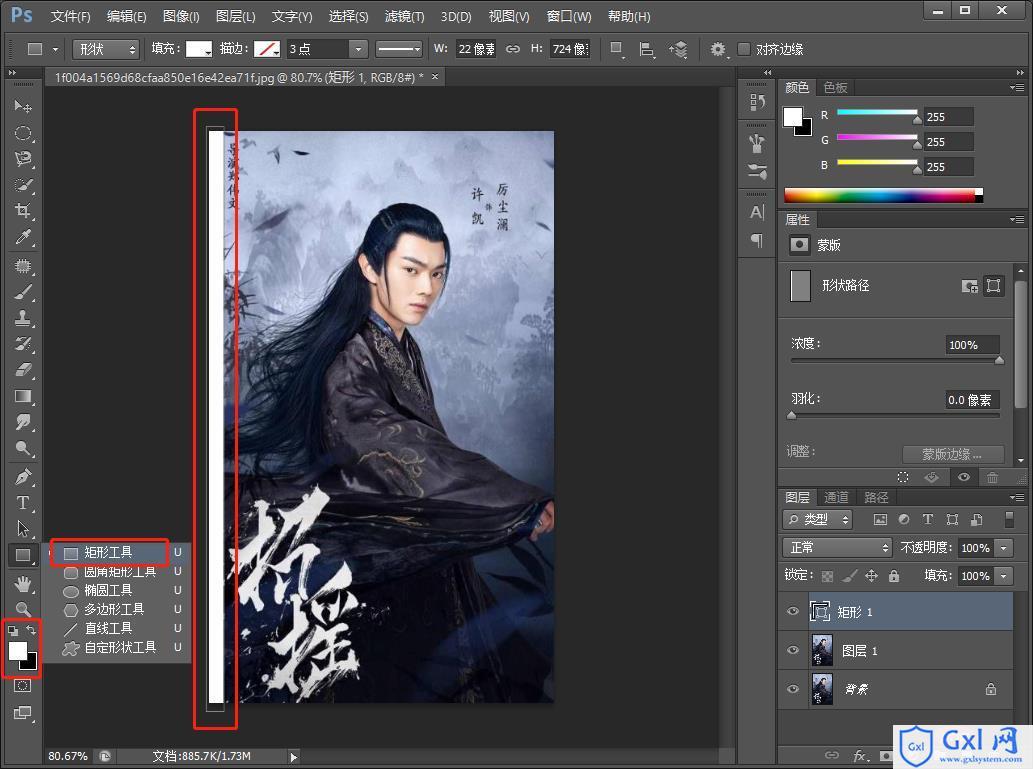The height and width of the screenshot is (769, 1033).
Task: Select the Crop tool
Action: point(22,211)
